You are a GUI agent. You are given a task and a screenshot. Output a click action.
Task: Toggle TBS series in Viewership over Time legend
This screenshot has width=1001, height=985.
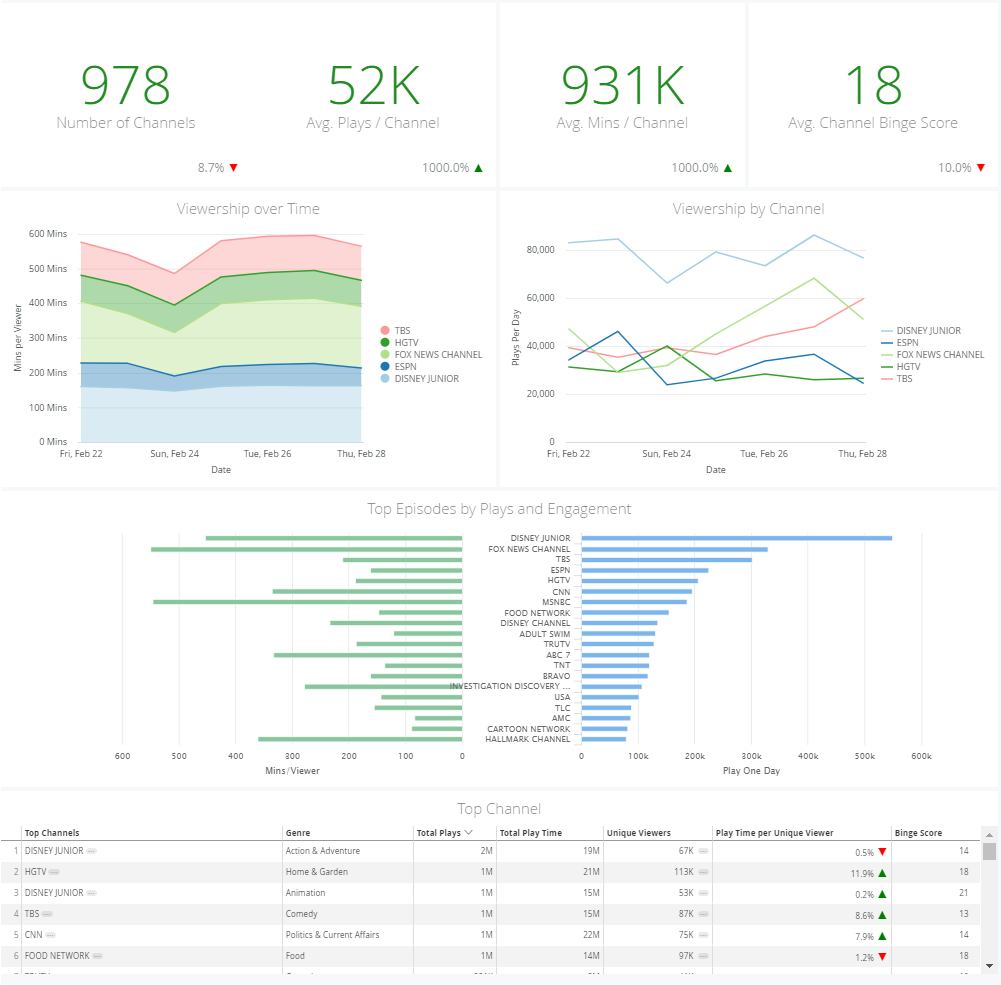click(396, 331)
